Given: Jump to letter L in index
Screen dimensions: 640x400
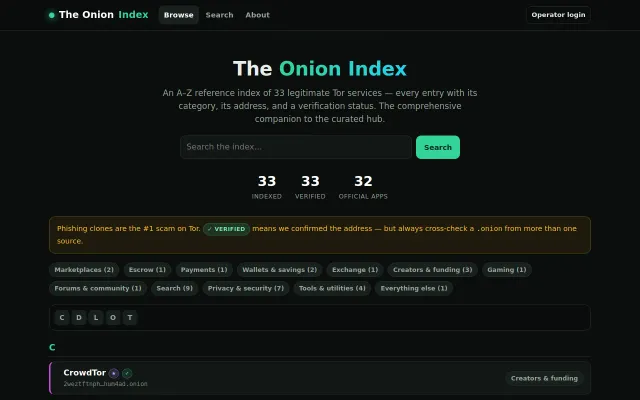Looking at the screenshot, I should pos(96,318).
